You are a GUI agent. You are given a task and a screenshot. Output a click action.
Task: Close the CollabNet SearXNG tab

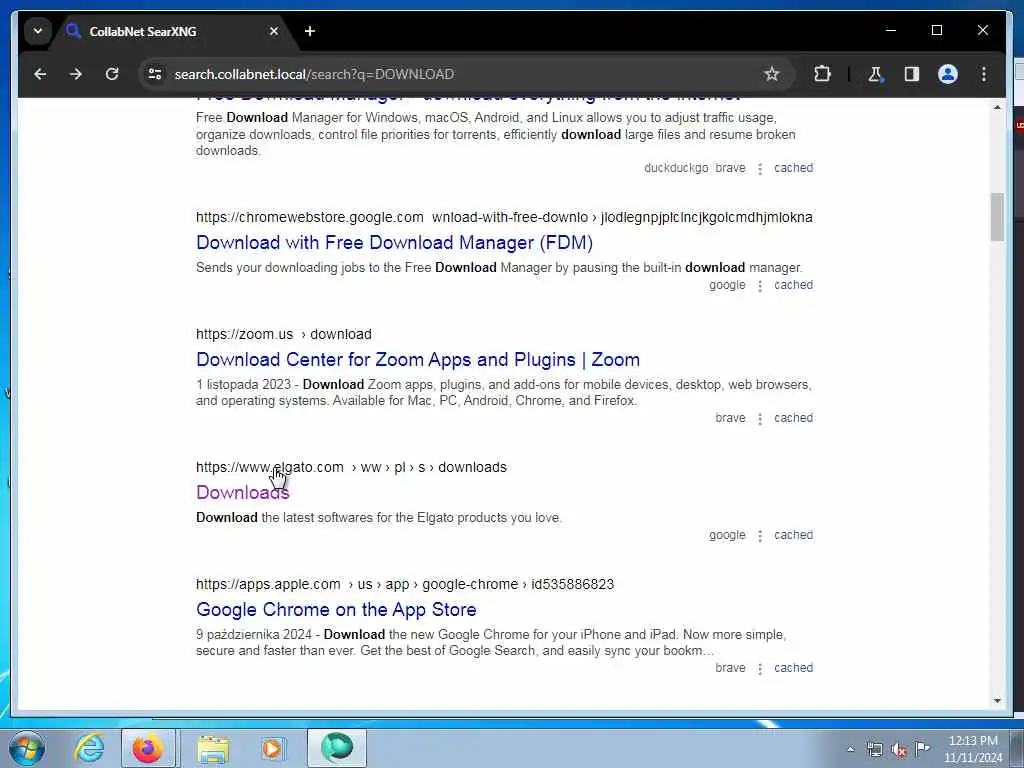[x=274, y=31]
